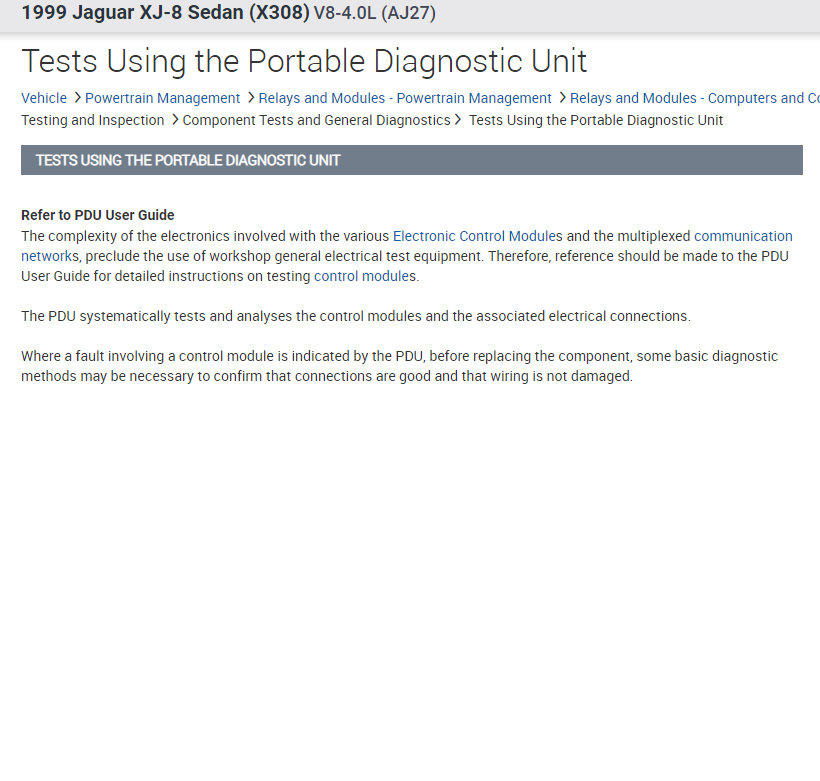Image resolution: width=820 pixels, height=781 pixels.
Task: Go to Relays and Modules - Powertrain Management
Action: tap(405, 98)
